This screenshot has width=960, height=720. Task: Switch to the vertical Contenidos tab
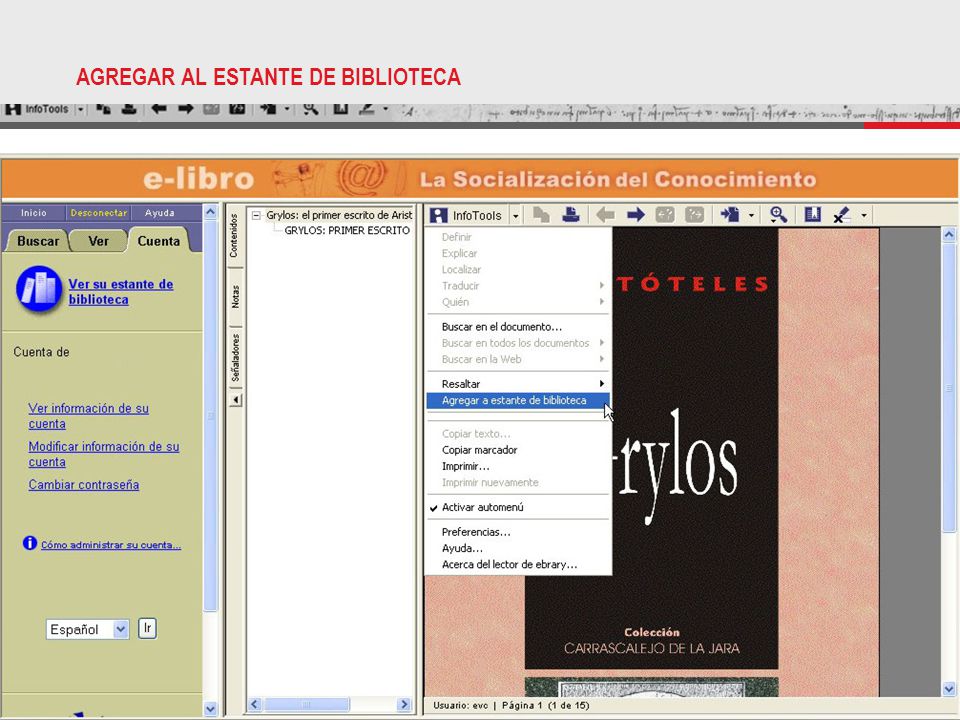(234, 236)
